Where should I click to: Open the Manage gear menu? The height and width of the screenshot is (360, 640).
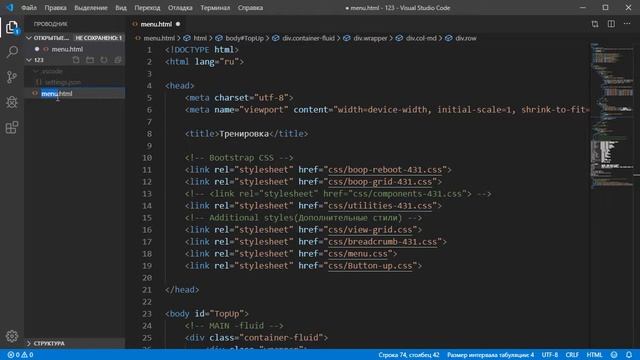point(12,336)
